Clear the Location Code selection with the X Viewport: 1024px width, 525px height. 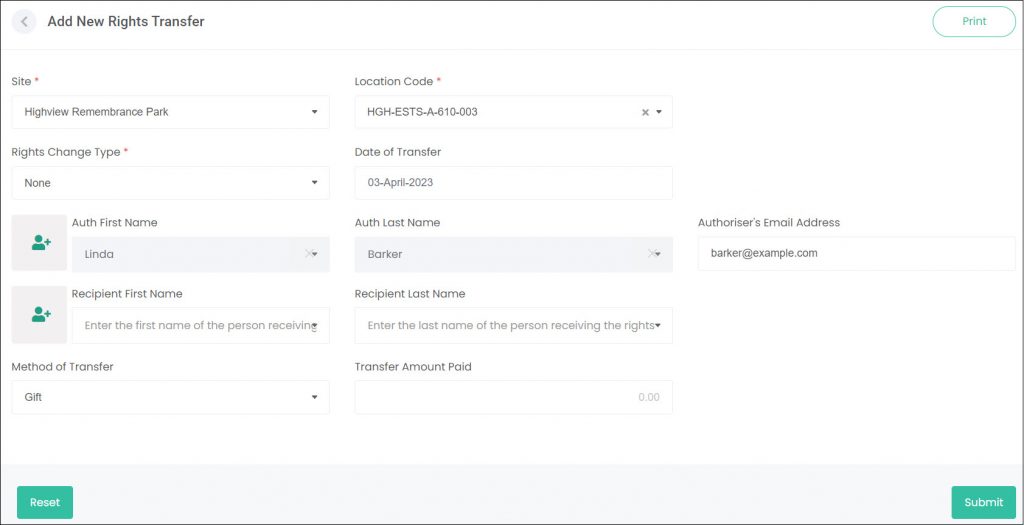(645, 112)
